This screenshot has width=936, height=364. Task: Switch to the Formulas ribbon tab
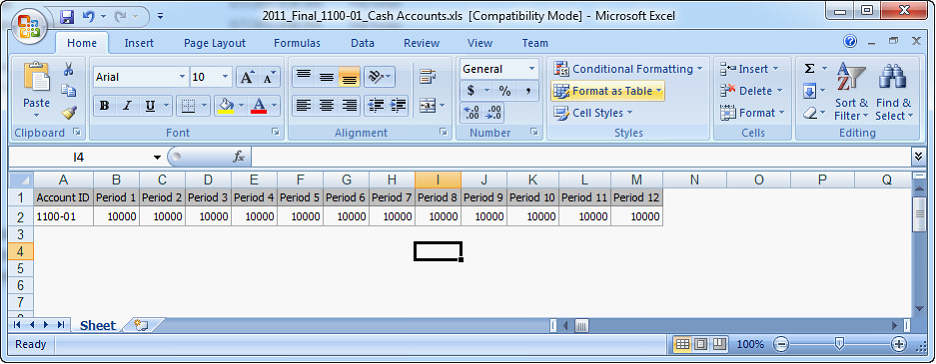297,43
